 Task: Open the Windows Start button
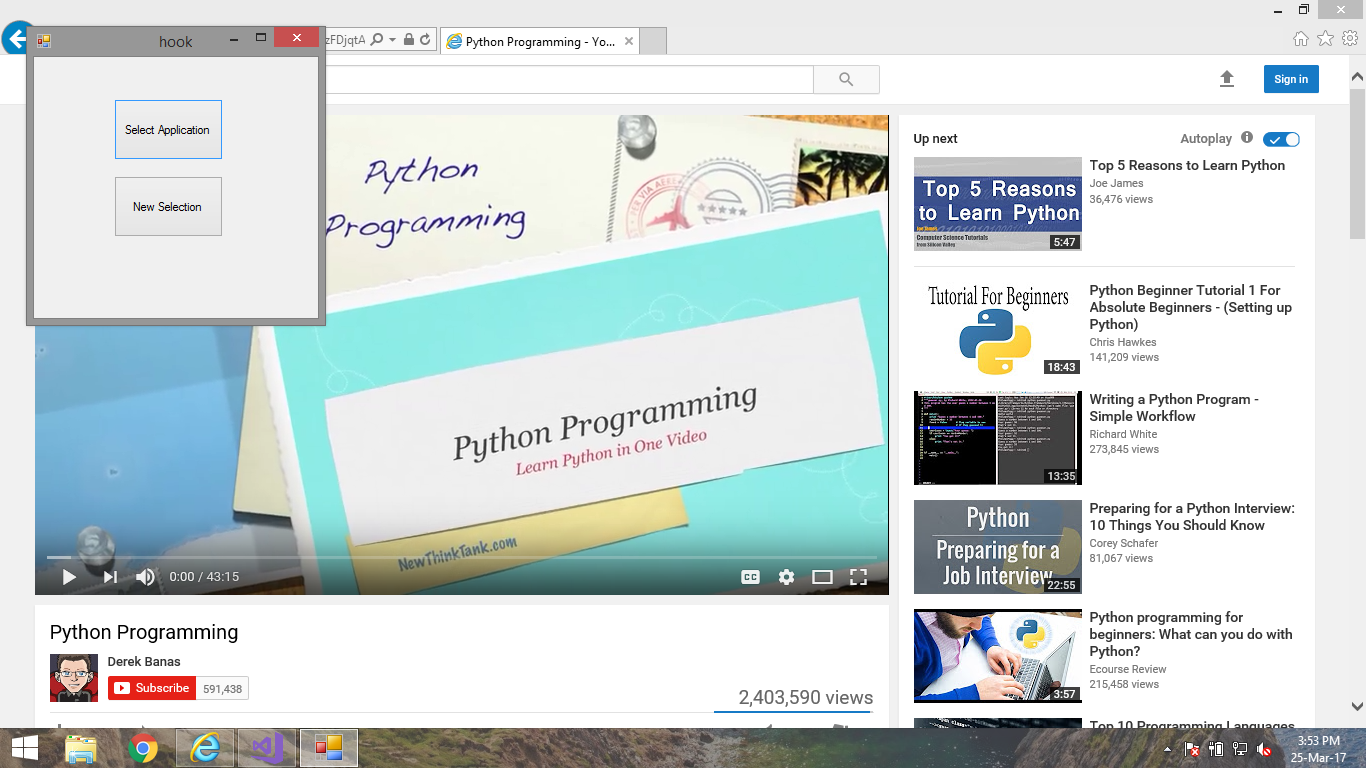24,748
